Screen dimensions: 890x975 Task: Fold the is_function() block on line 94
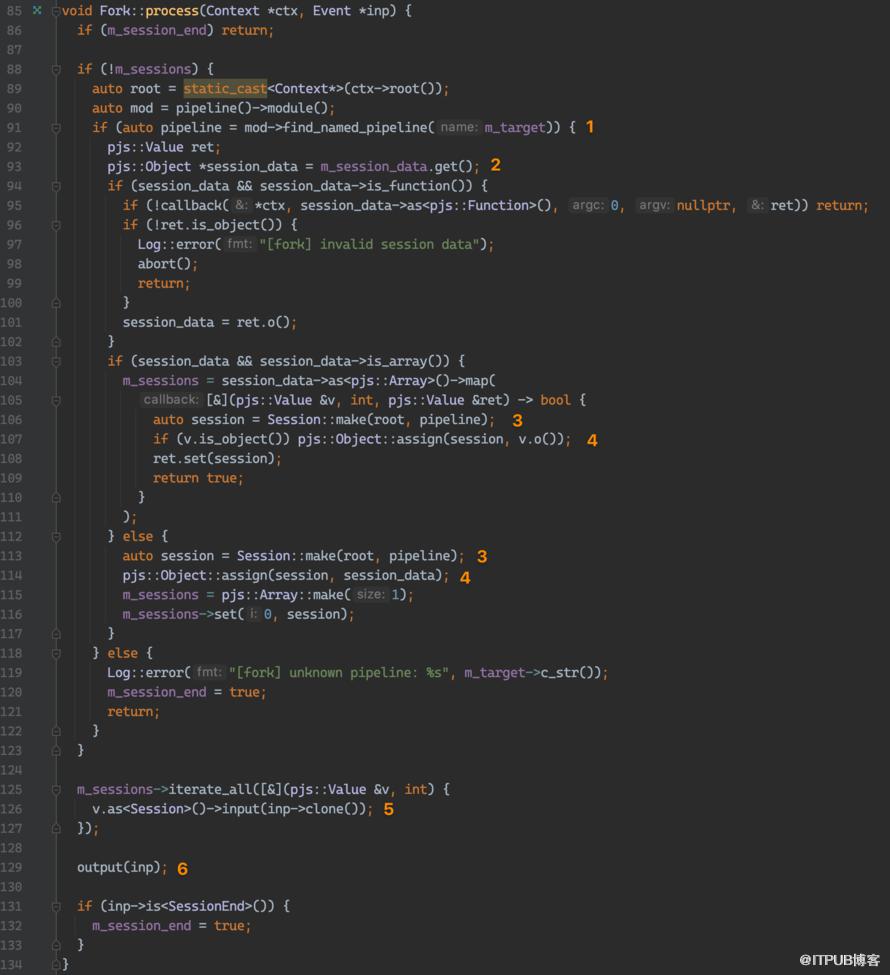coord(56,187)
